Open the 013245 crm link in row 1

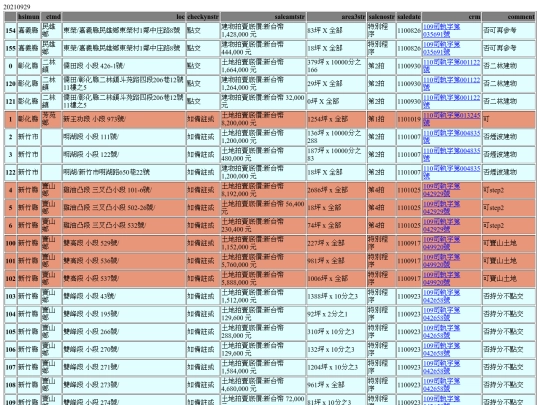(451, 119)
